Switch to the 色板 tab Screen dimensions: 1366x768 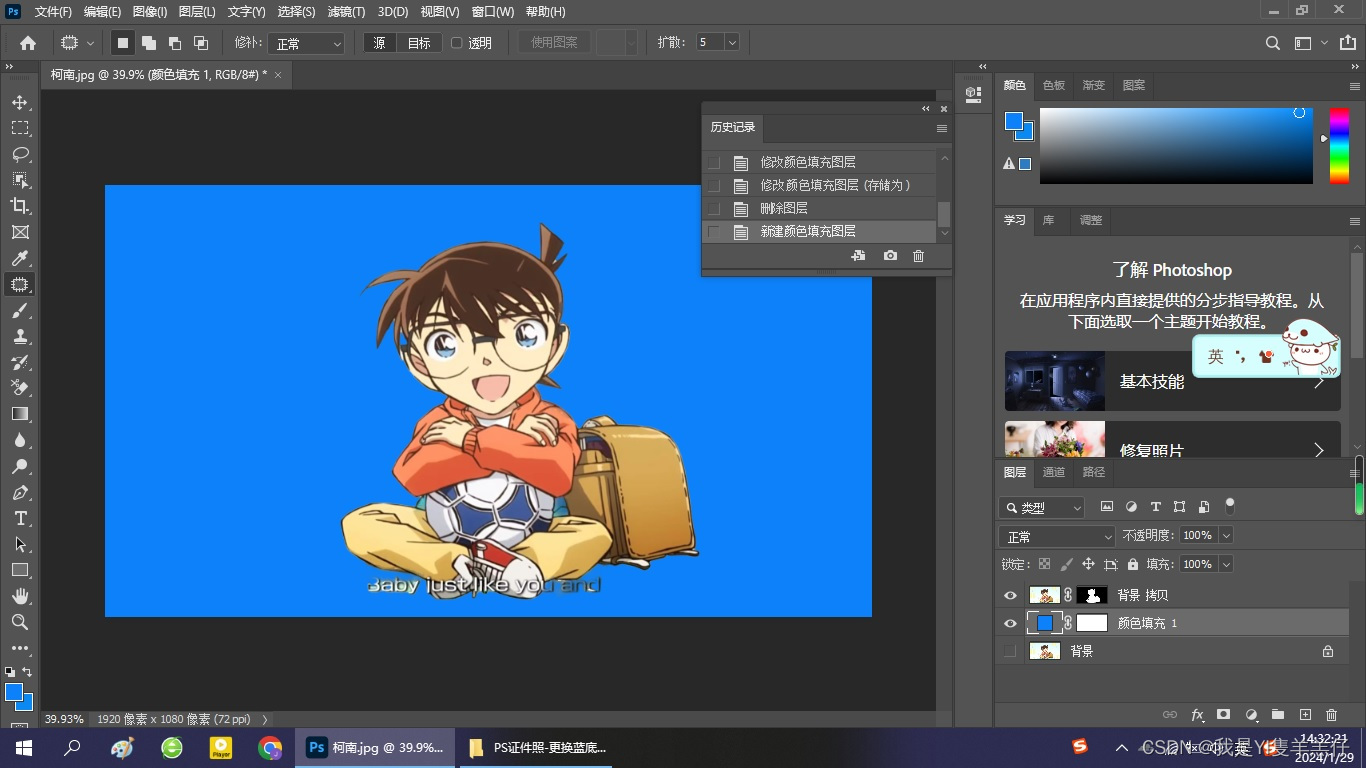click(1054, 85)
